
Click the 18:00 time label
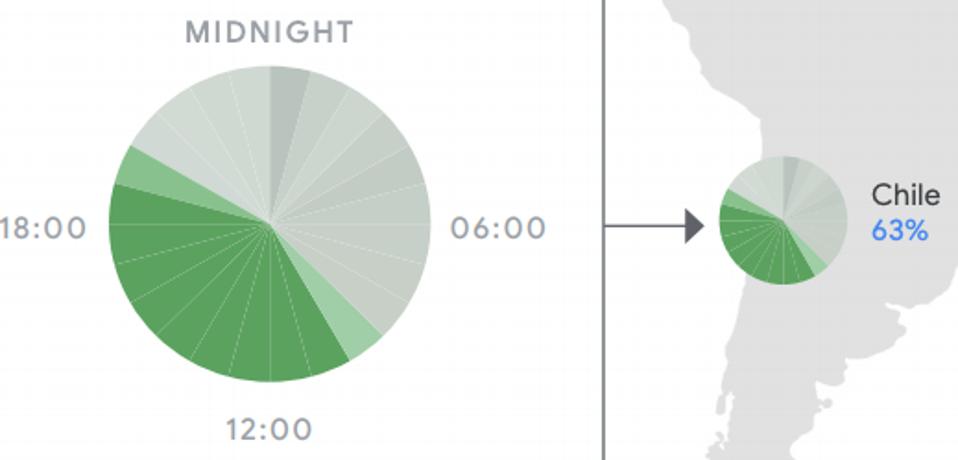[x=43, y=228]
